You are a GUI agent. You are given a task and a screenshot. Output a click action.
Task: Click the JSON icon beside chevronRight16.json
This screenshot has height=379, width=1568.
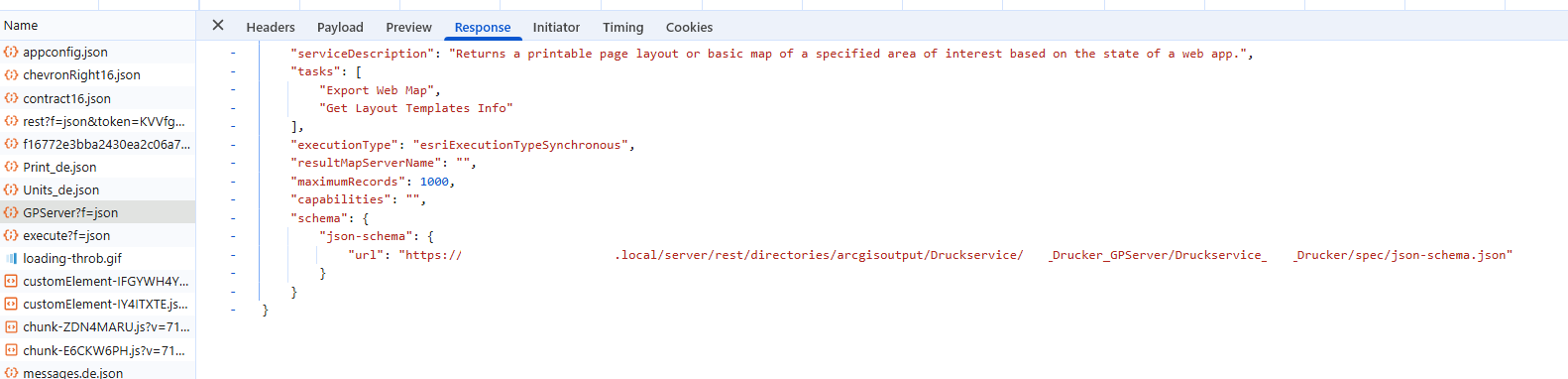tap(11, 74)
